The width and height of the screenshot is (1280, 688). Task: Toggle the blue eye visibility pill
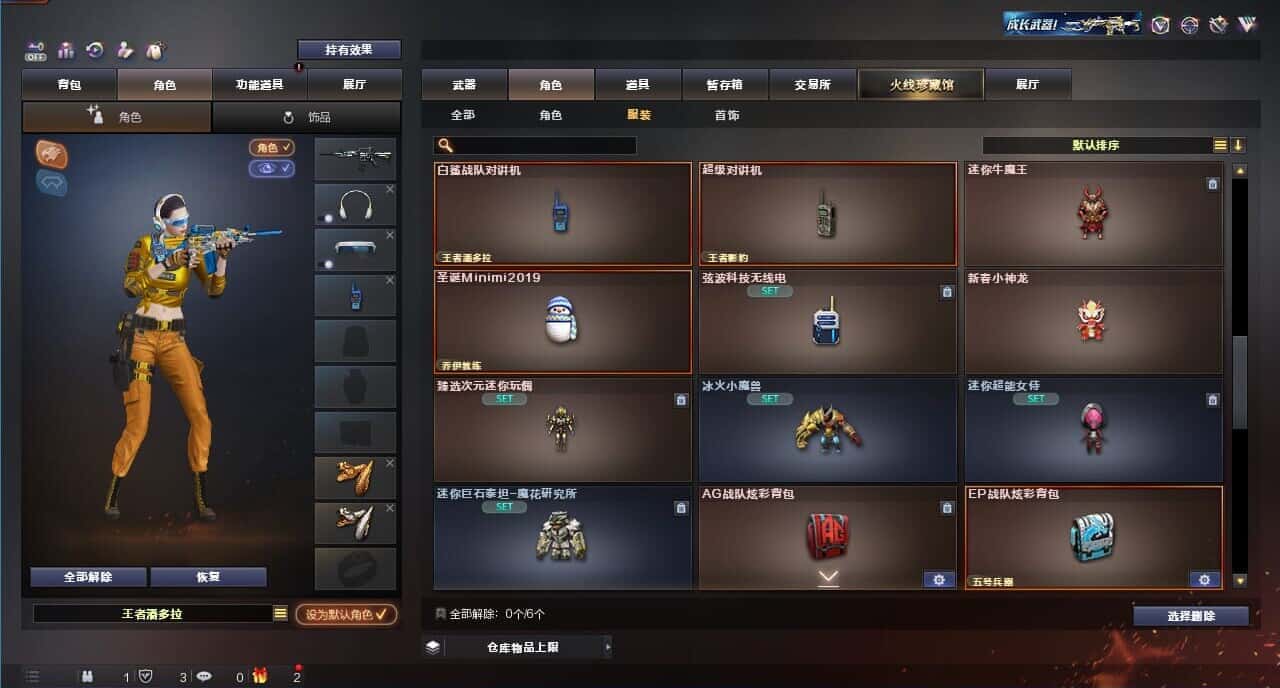[x=272, y=168]
